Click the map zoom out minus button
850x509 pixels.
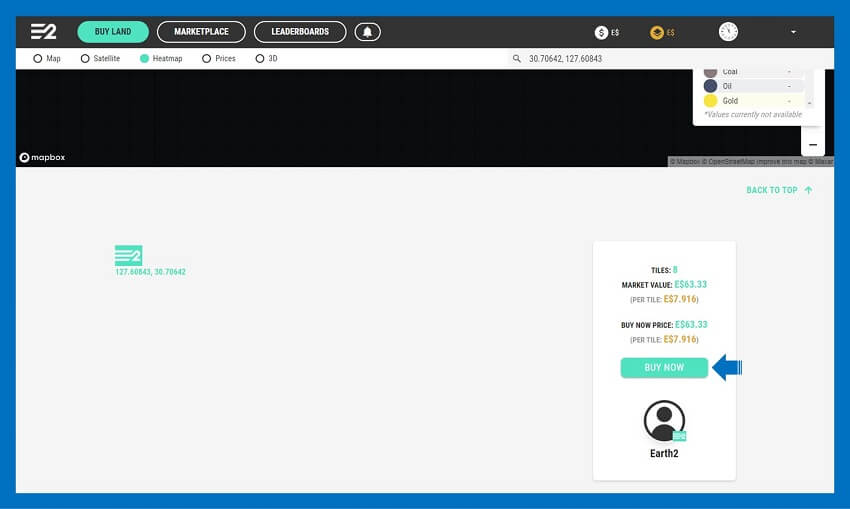pyautogui.click(x=813, y=145)
